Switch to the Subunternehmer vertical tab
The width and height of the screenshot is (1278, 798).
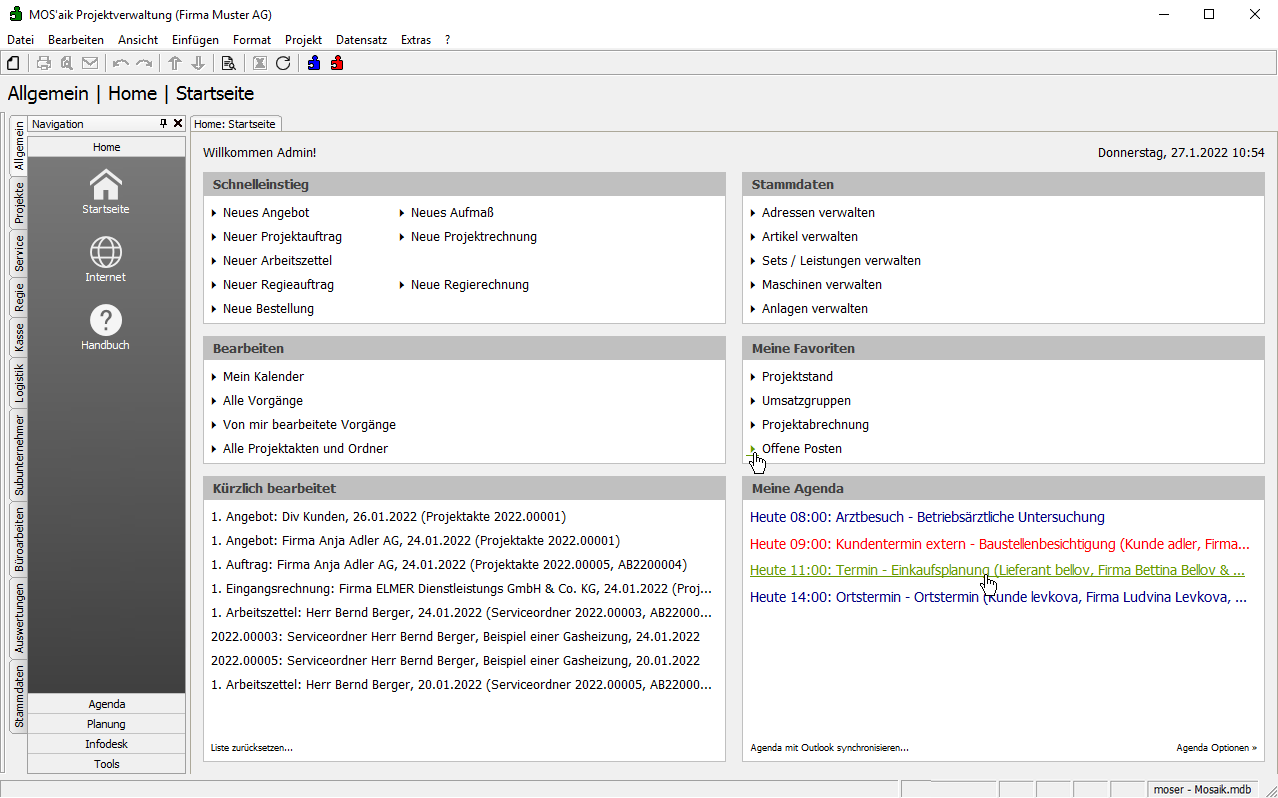[19, 455]
